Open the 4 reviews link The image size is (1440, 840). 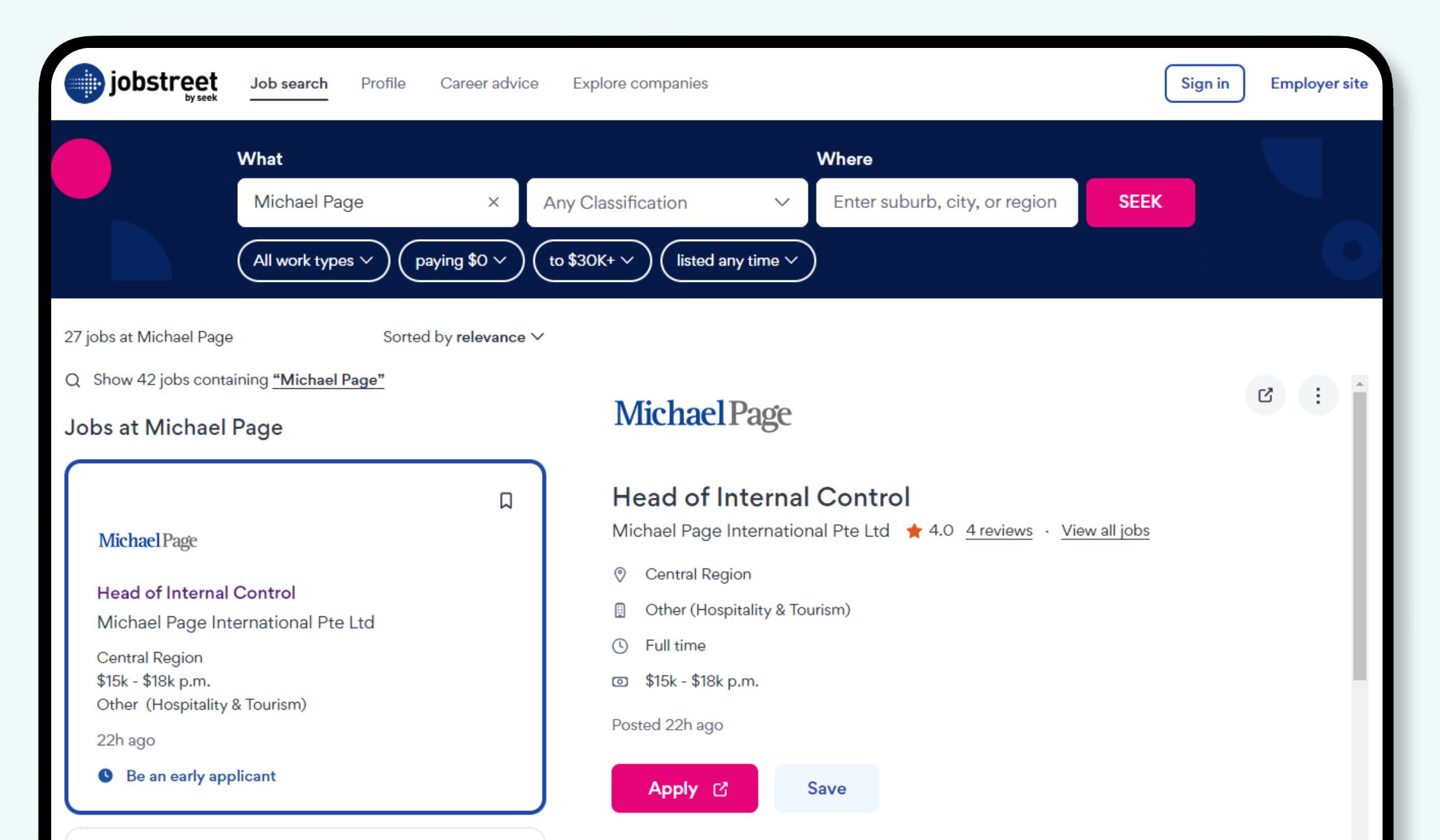point(998,530)
